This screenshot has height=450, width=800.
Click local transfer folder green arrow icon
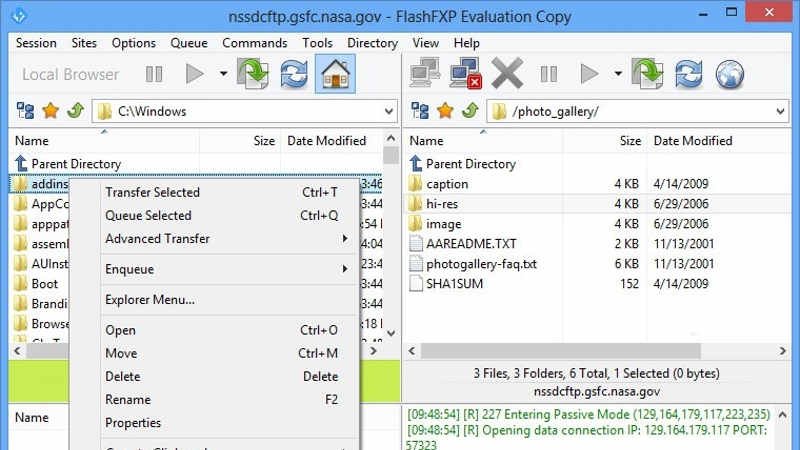(x=253, y=74)
